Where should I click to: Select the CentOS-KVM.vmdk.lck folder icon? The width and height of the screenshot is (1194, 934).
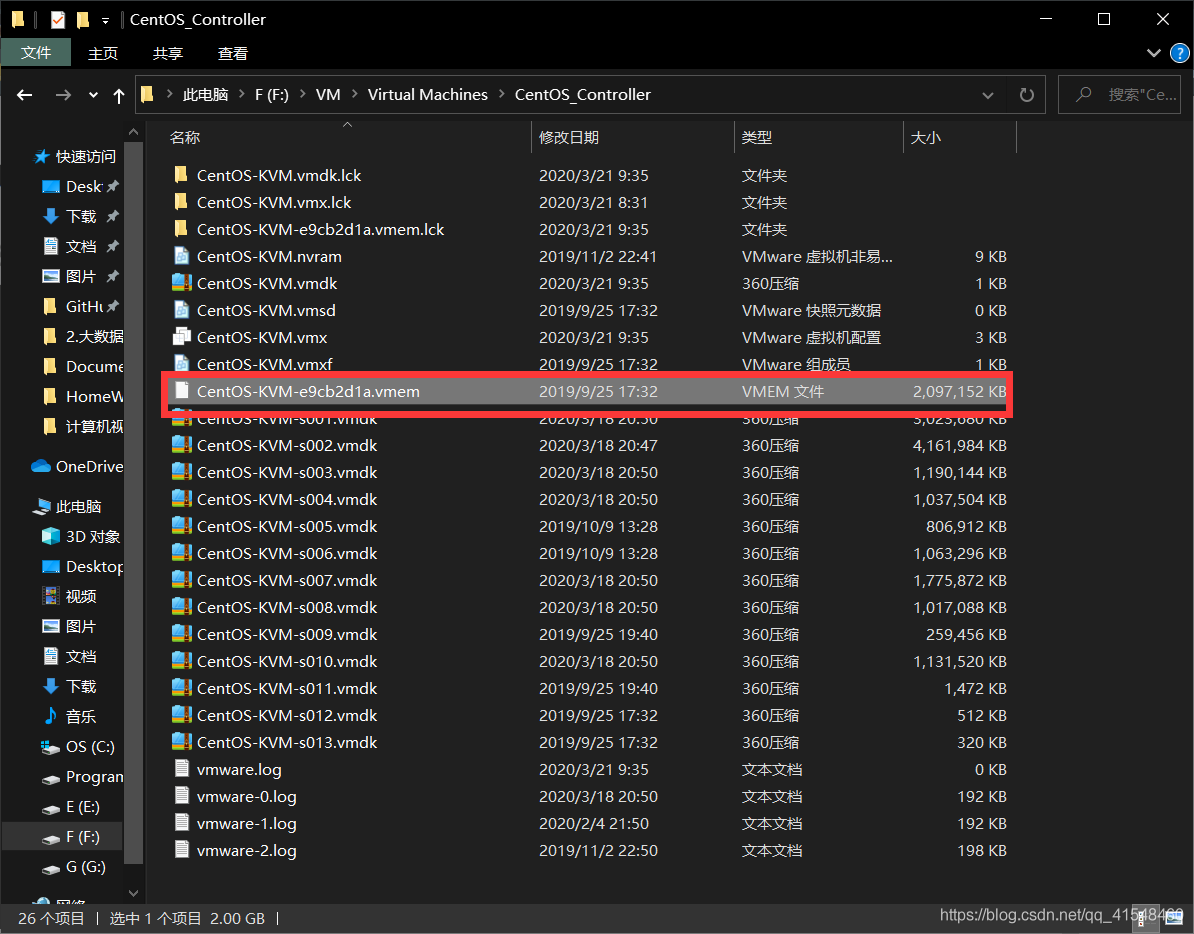(x=181, y=175)
